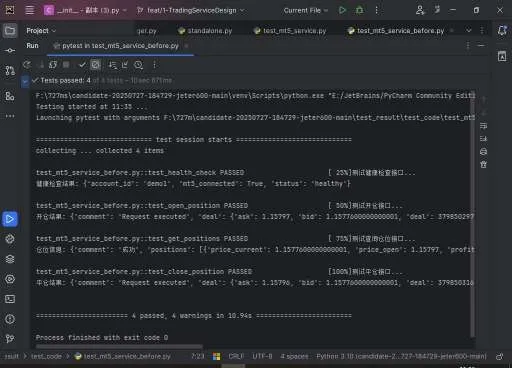Screen dimensions: 512x368
Task: Clear all console output with trash icon
Action: pyautogui.click(x=483, y=164)
